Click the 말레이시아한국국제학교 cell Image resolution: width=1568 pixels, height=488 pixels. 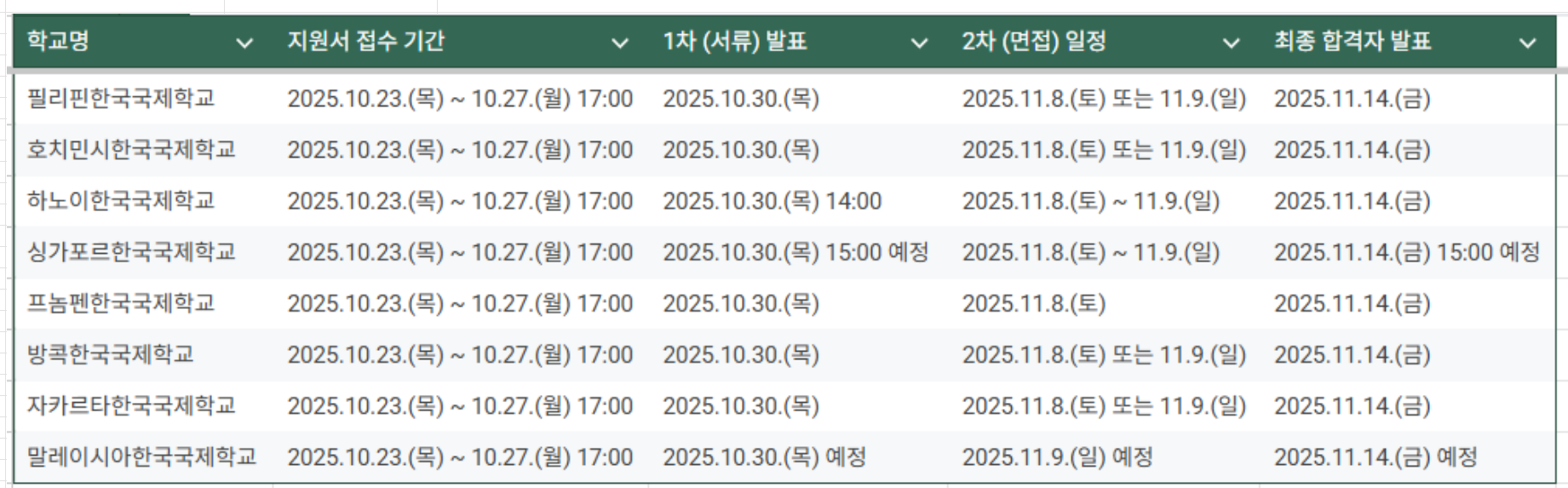pos(141,457)
